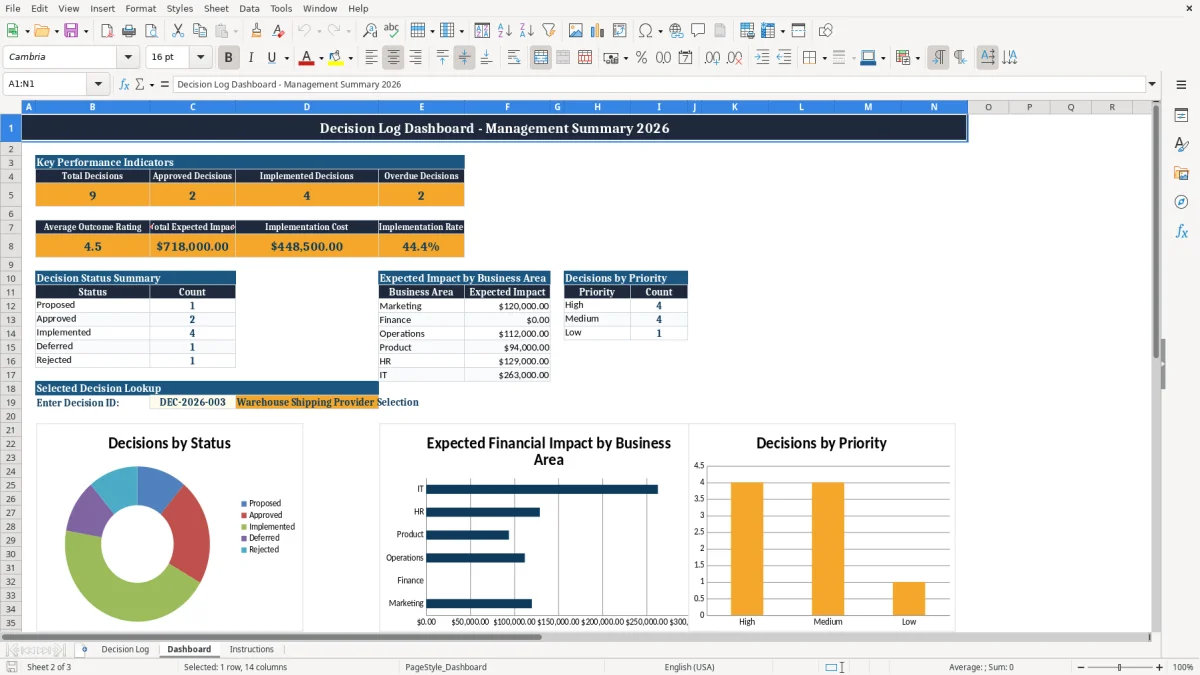The image size is (1200, 675).
Task: Click the Clone Formatting paintbrush icon
Action: click(256, 31)
